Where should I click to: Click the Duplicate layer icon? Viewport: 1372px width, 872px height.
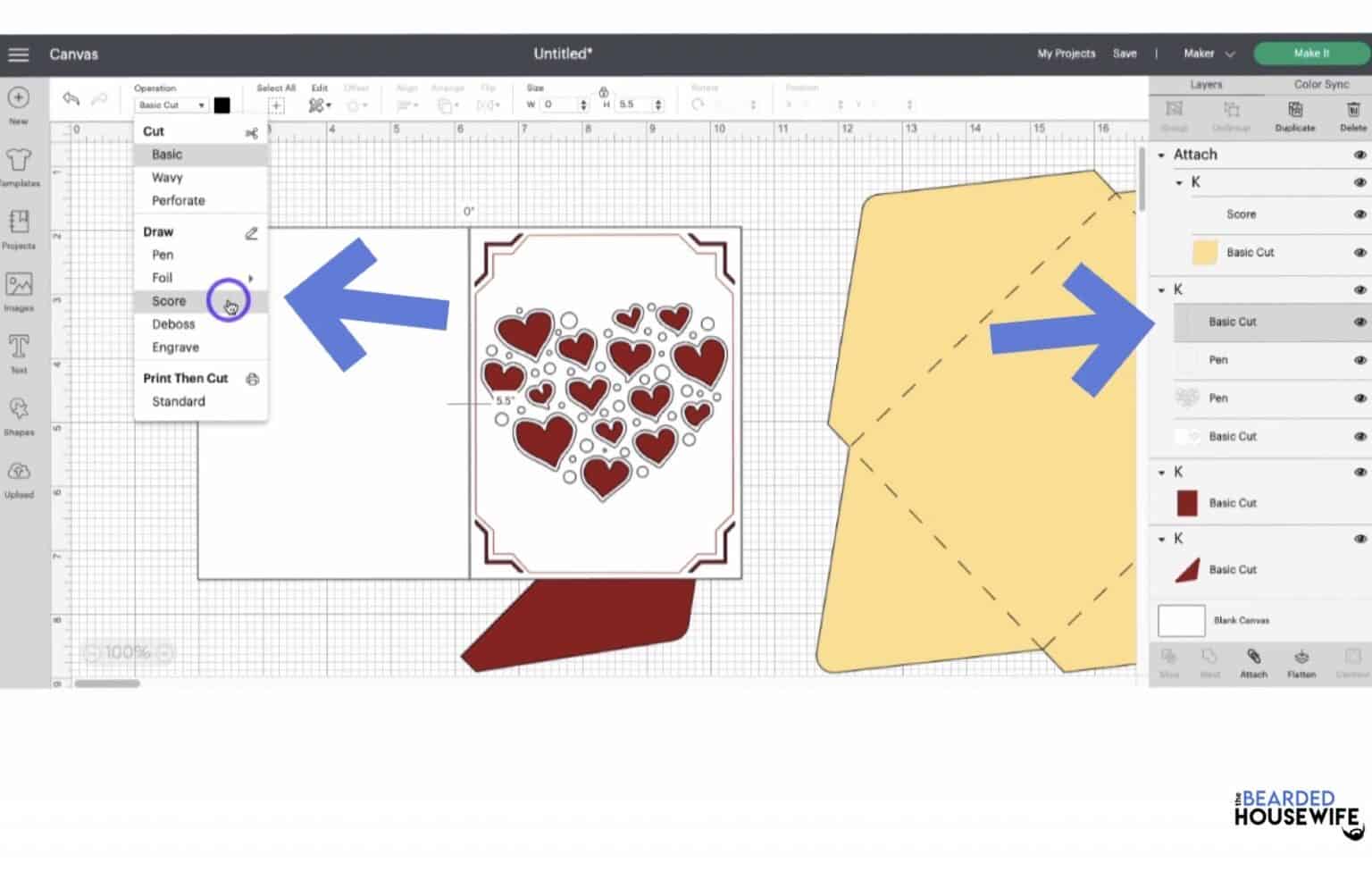(1293, 116)
